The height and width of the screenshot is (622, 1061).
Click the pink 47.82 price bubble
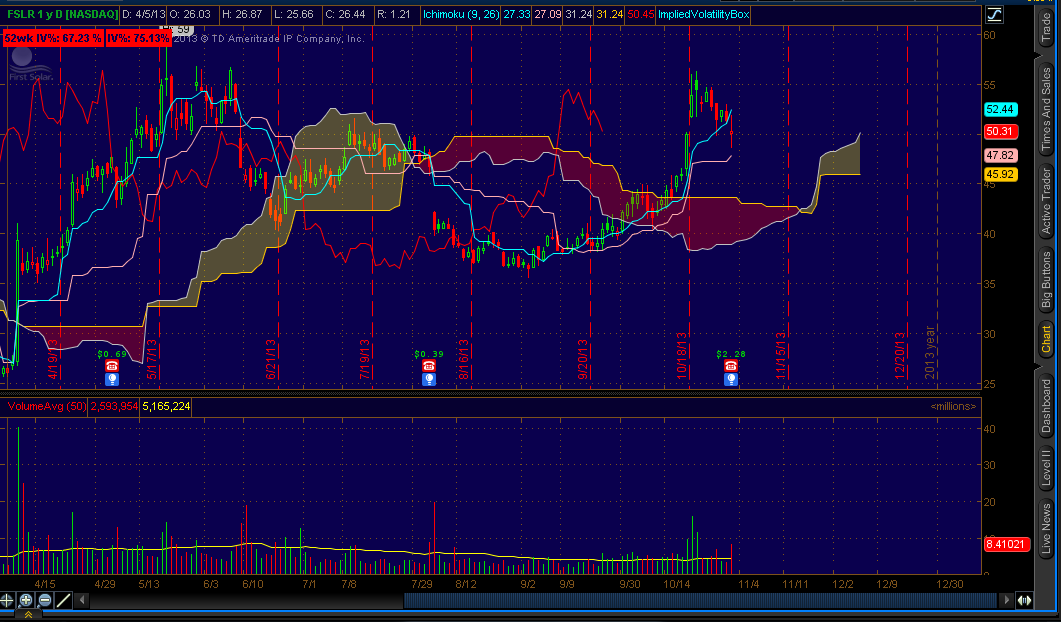[1000, 156]
